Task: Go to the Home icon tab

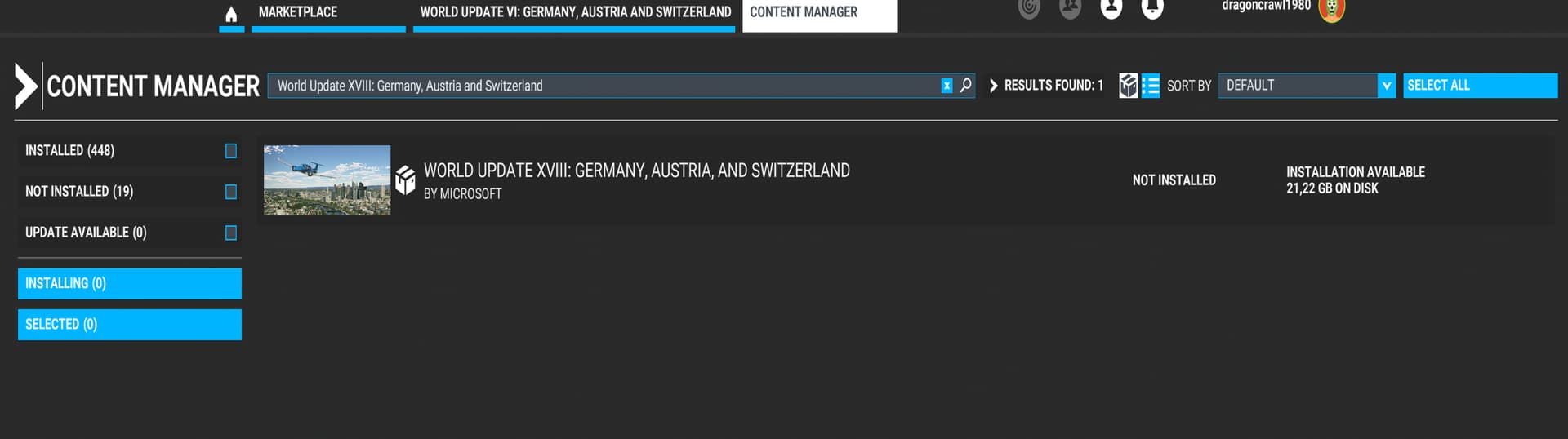Action: [231, 14]
